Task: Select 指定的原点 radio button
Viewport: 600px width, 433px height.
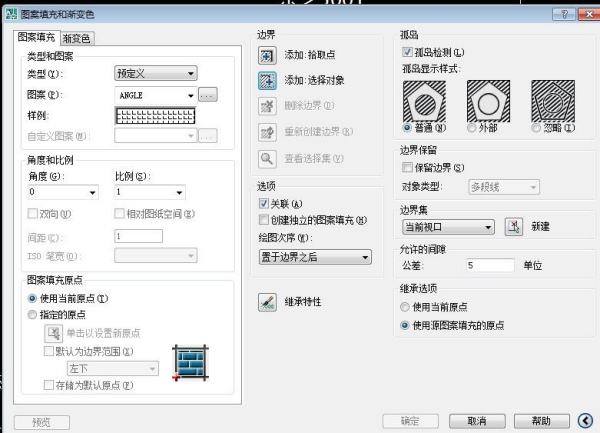Action: pos(33,315)
